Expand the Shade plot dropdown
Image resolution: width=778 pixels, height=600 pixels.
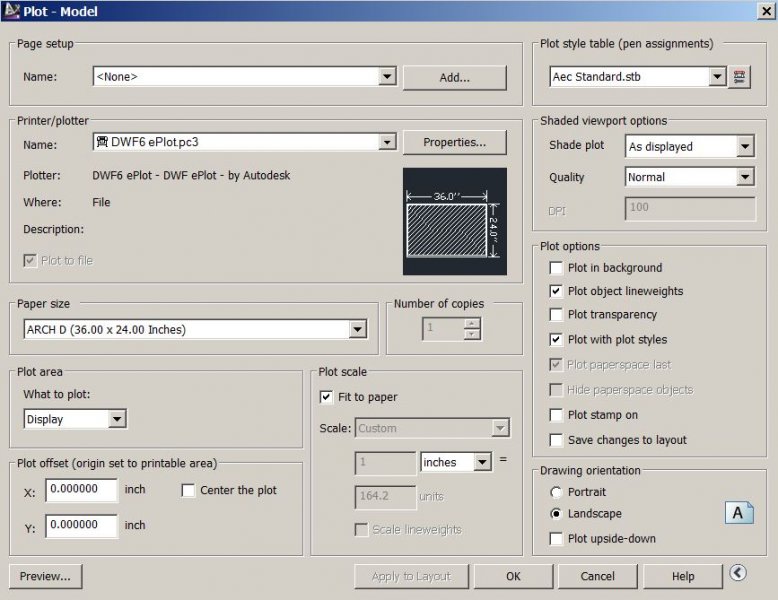(x=744, y=147)
